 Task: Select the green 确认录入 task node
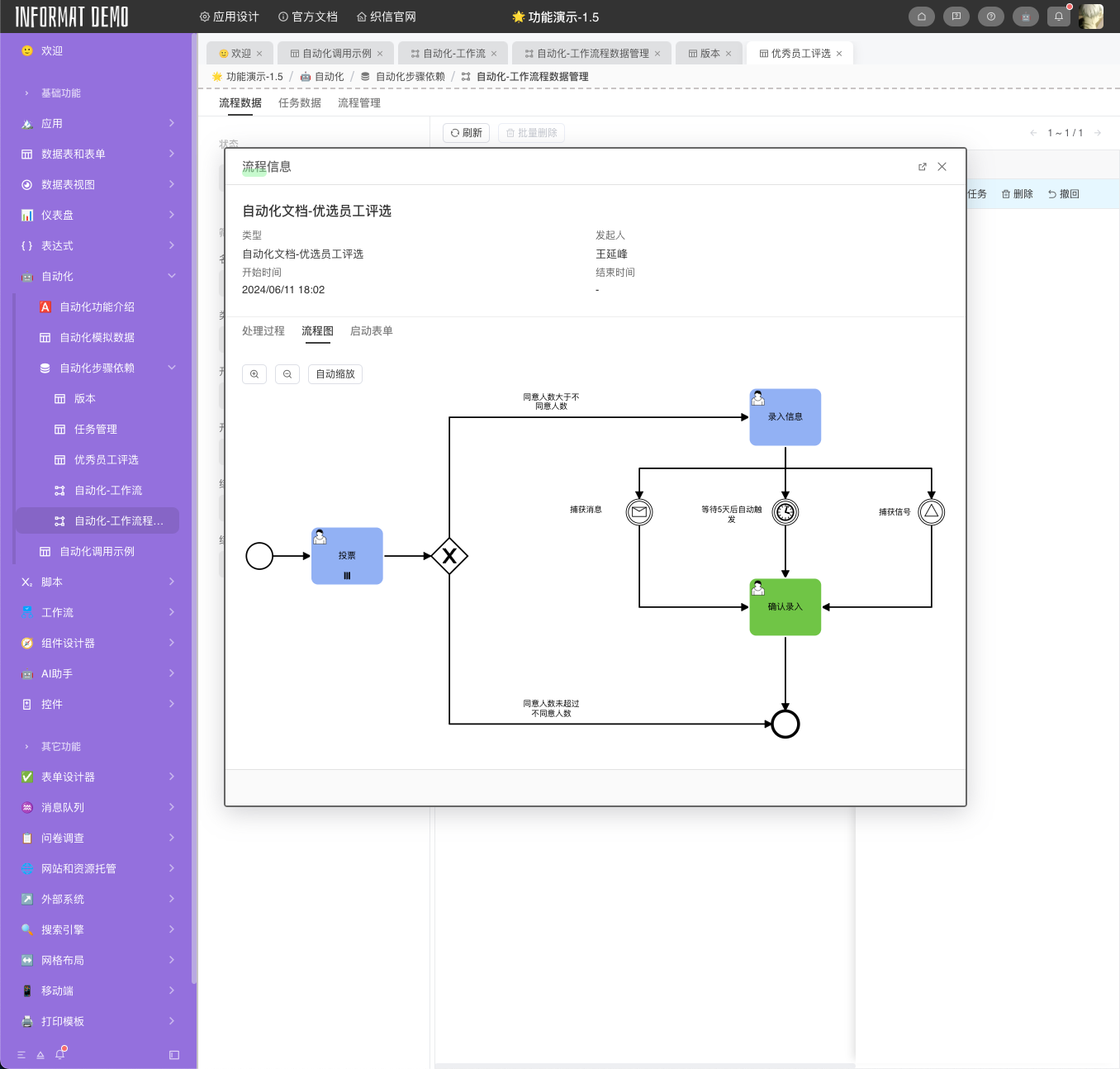point(785,607)
